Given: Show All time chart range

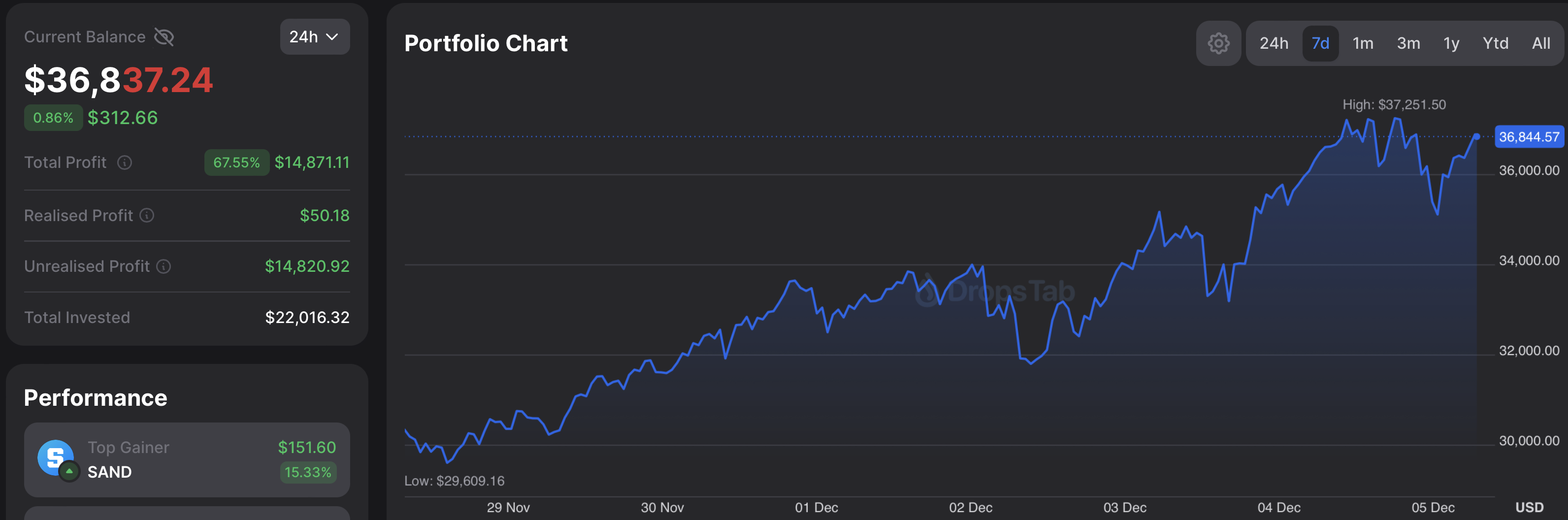Looking at the screenshot, I should 1540,43.
